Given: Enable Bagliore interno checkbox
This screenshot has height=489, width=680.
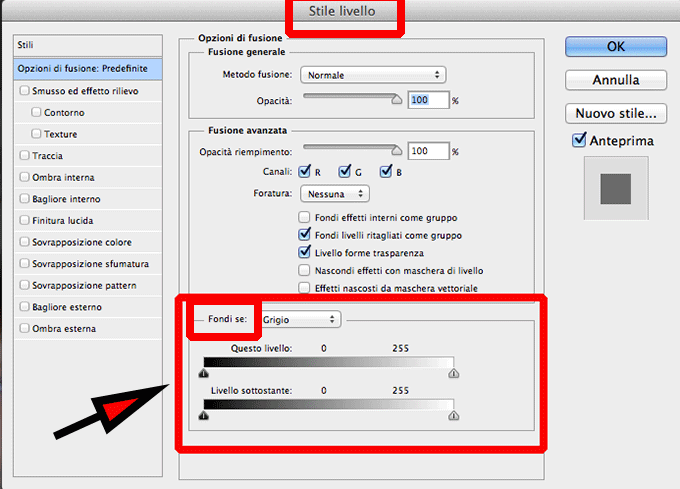Looking at the screenshot, I should (25, 199).
